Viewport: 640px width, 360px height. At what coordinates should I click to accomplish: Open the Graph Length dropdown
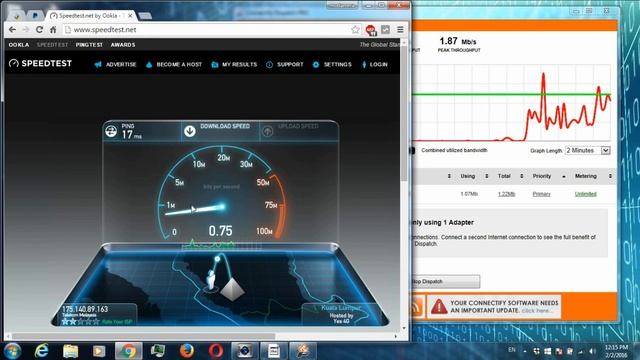587,150
